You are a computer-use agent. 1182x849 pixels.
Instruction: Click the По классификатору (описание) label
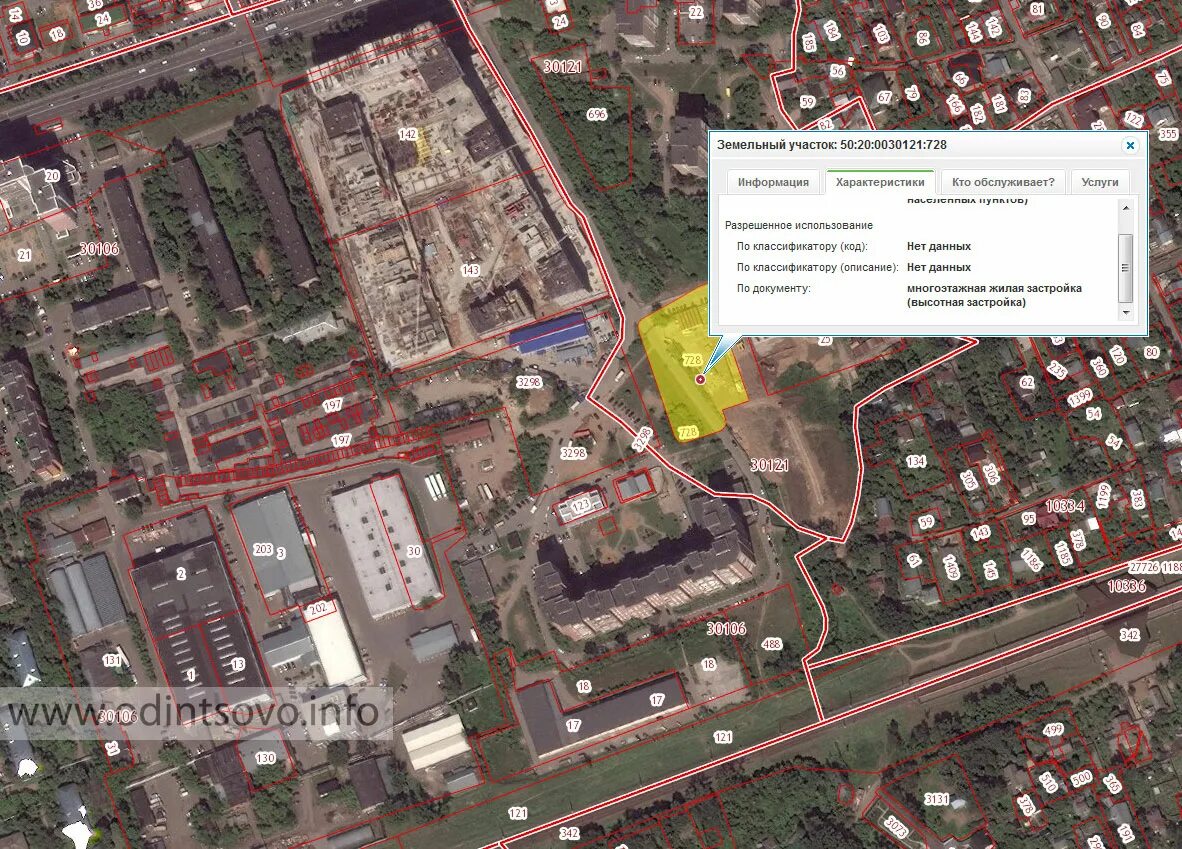point(817,268)
